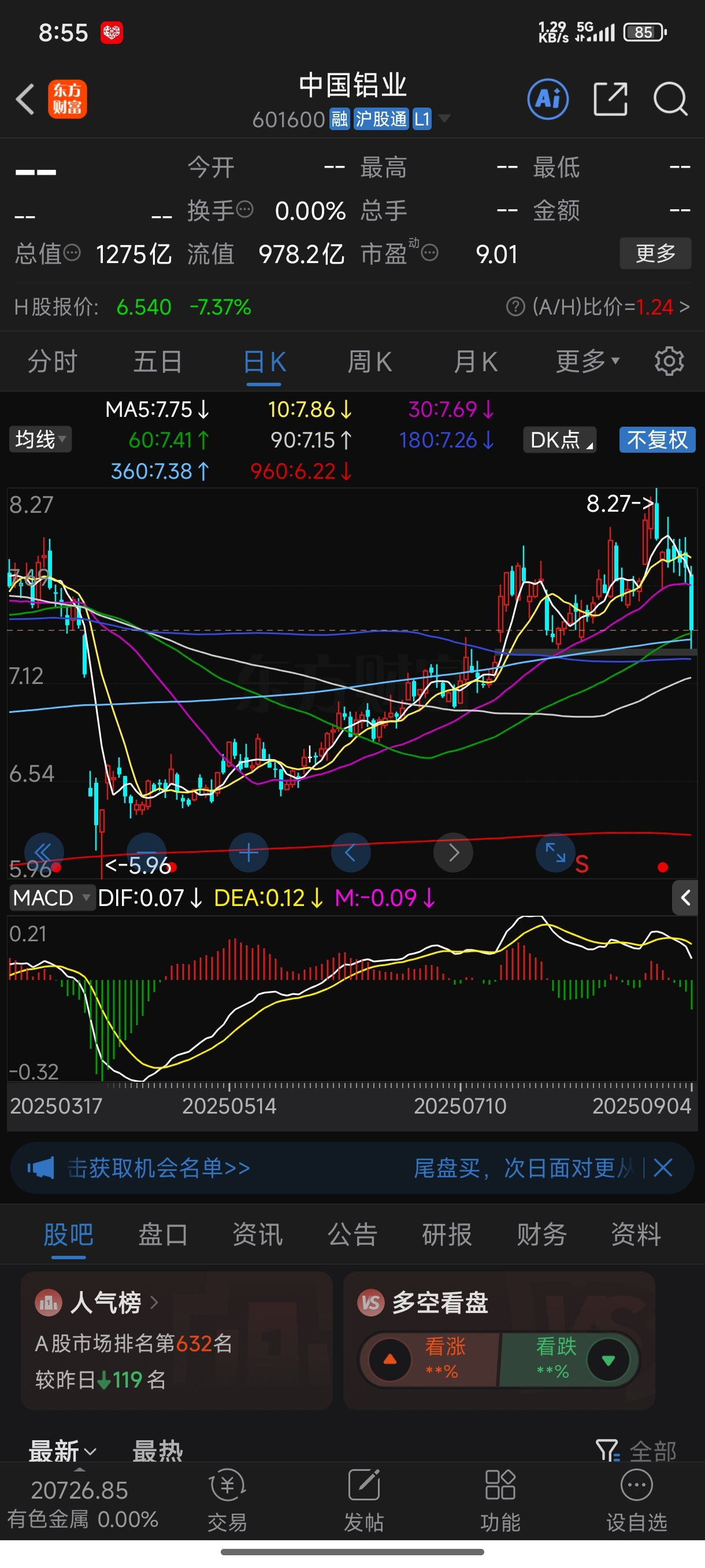The height and width of the screenshot is (1568, 705).
Task: Switch to 五日 chart tab
Action: (x=158, y=361)
